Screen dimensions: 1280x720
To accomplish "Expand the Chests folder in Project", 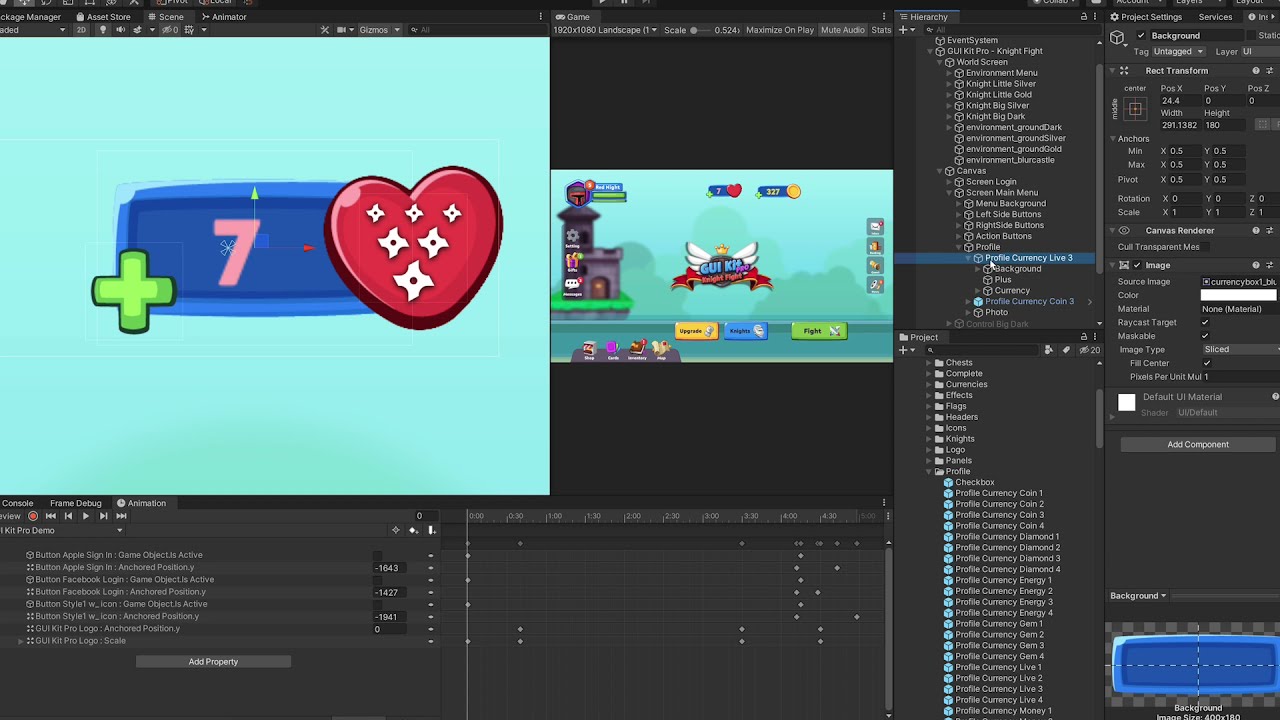I will 928,363.
